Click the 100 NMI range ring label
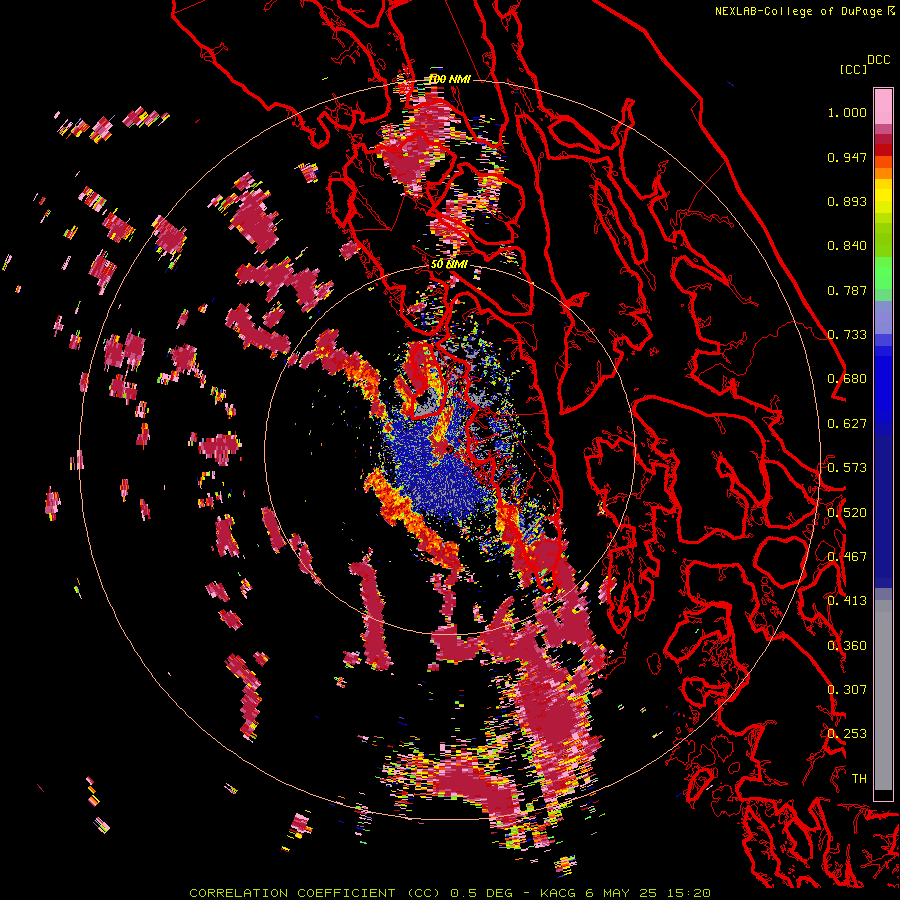The height and width of the screenshot is (900, 900). (x=449, y=79)
